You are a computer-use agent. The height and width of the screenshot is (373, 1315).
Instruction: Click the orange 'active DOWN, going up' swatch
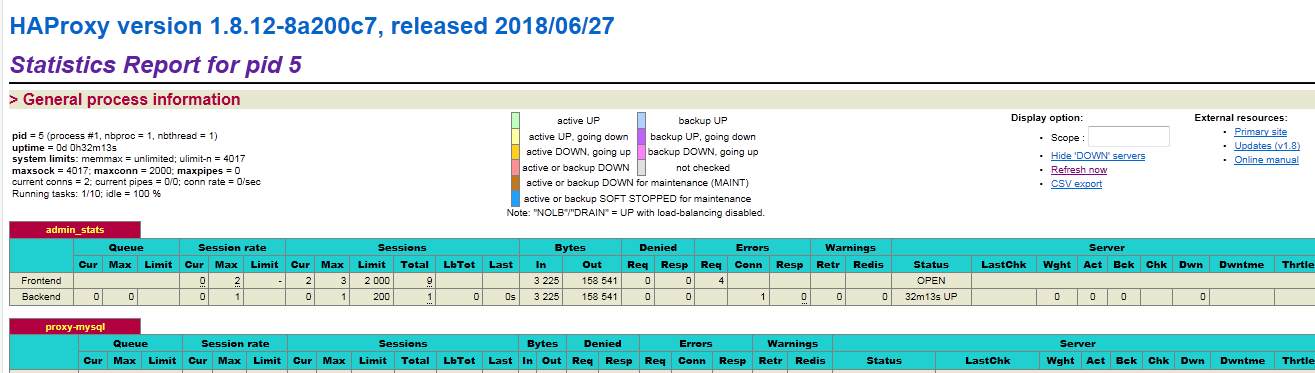click(x=515, y=152)
